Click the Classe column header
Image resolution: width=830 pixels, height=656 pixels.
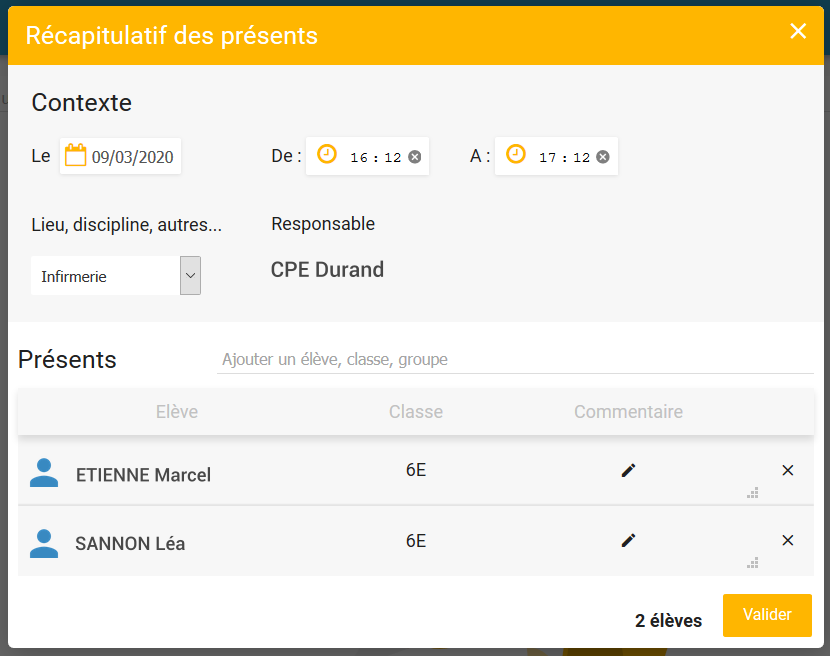[x=416, y=411]
